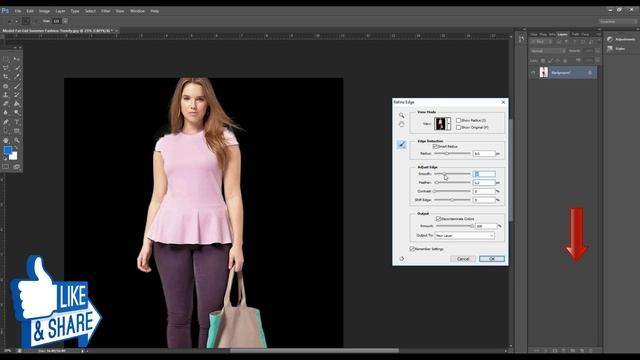Close the Refine Edge dialog
The height and width of the screenshot is (360, 640).
(503, 102)
